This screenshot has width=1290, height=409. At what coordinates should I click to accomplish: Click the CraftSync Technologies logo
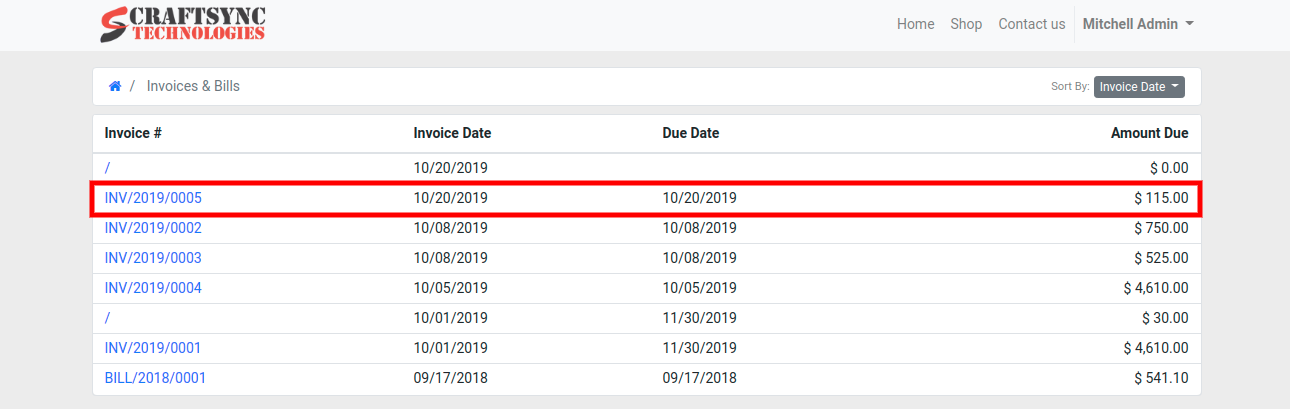point(183,25)
